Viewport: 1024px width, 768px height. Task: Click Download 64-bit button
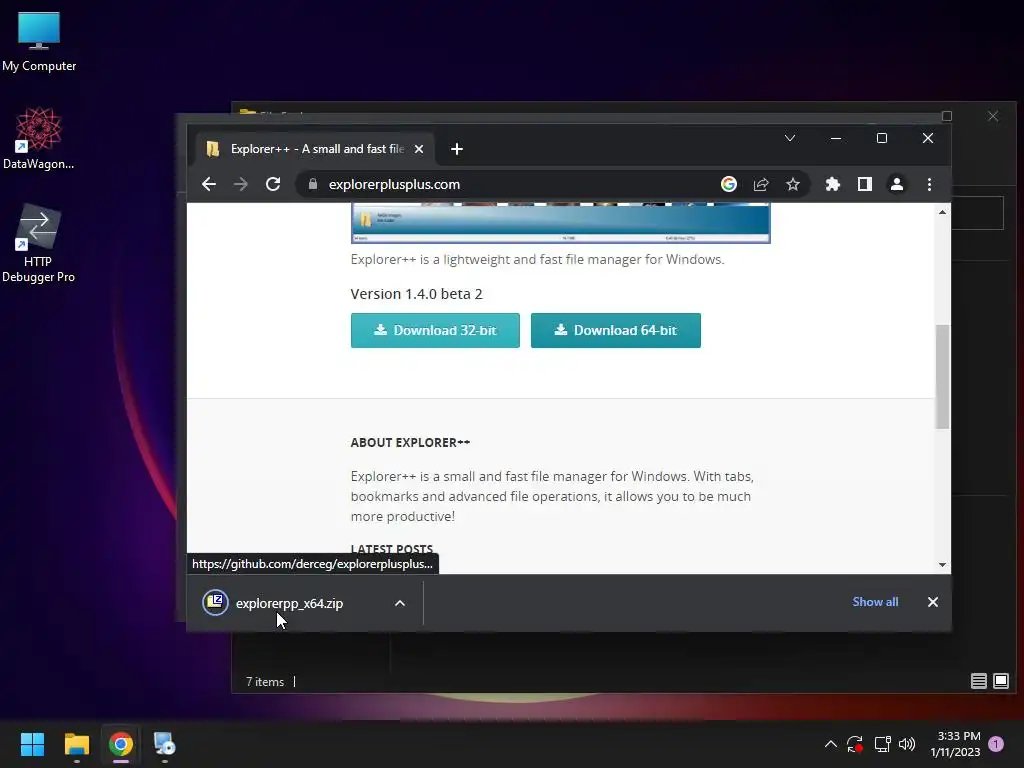[616, 330]
